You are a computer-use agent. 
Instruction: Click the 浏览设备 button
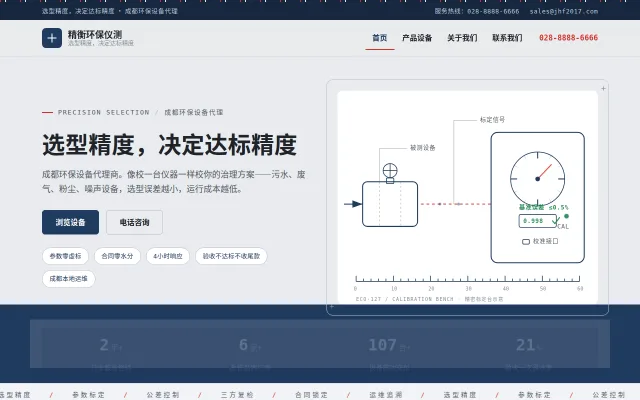pyautogui.click(x=70, y=222)
